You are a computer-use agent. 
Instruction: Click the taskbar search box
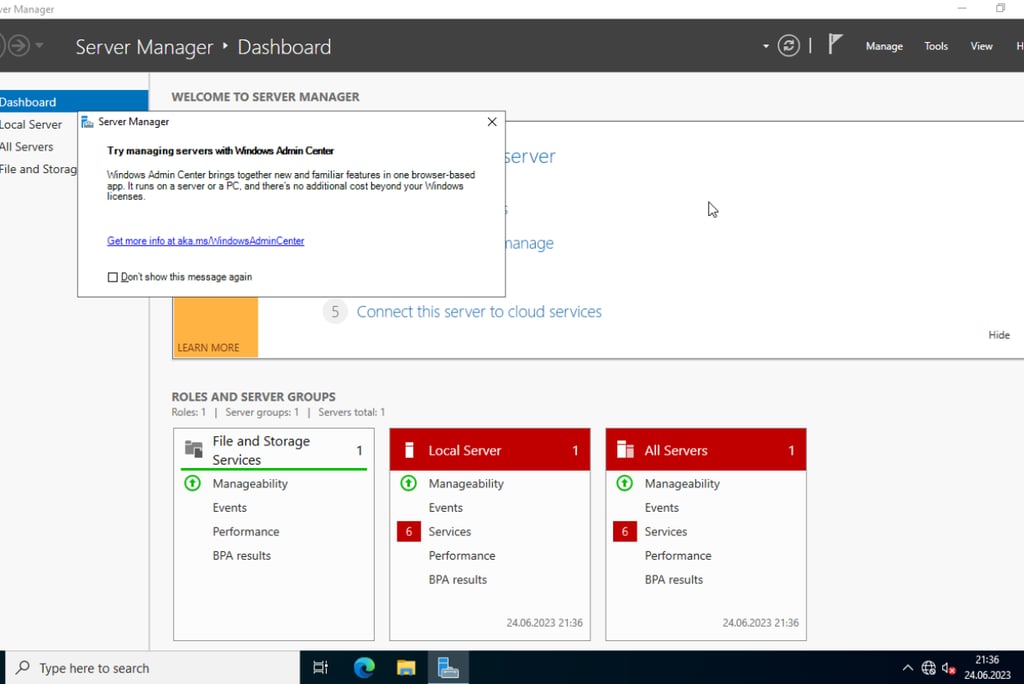(x=153, y=668)
